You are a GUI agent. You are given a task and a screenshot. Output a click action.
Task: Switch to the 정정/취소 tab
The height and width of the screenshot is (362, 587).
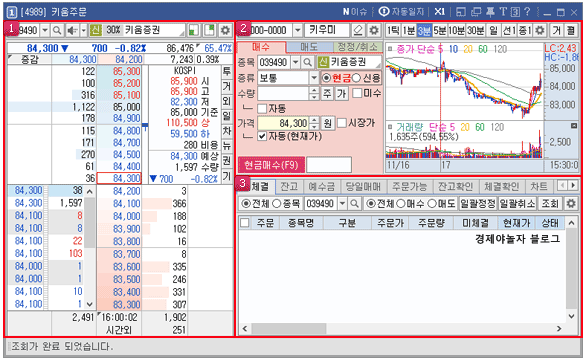coord(358,47)
